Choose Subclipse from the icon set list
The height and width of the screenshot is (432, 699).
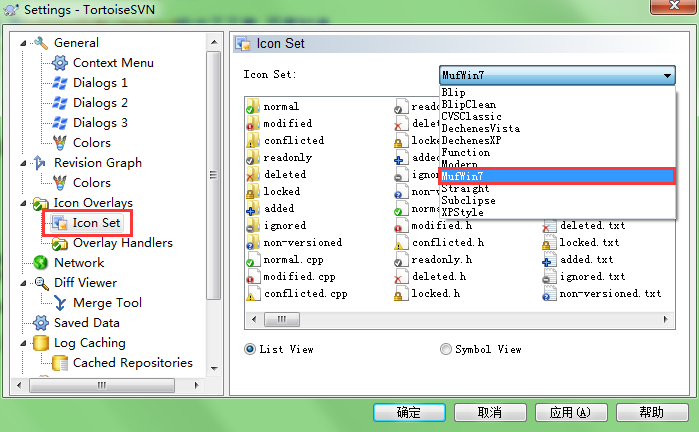tap(557, 201)
